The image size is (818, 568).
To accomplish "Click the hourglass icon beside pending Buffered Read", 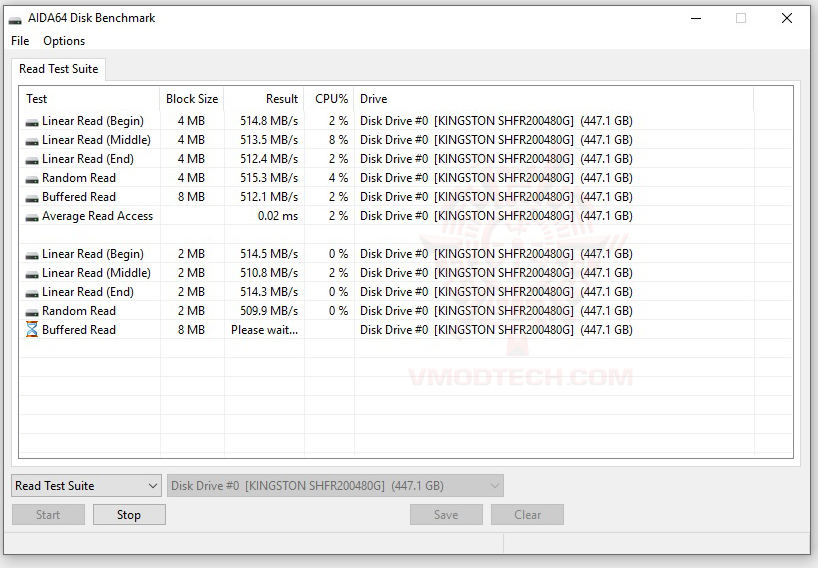I will click(32, 329).
